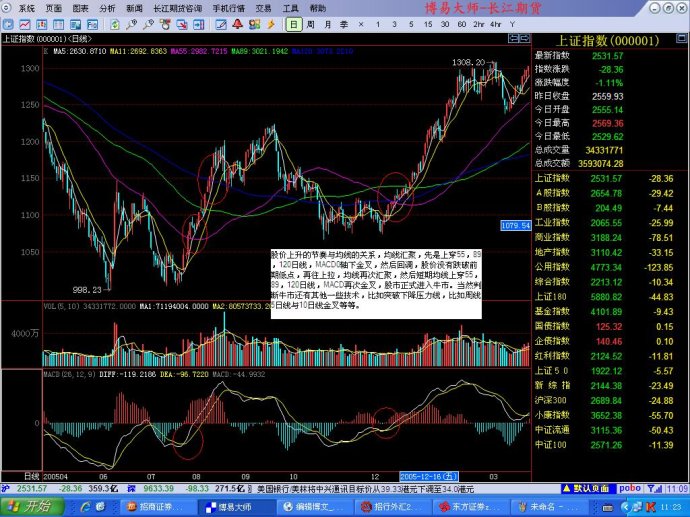Click the self-selected stocks toolbar icon
This screenshot has height=517, width=690.
point(165,24)
